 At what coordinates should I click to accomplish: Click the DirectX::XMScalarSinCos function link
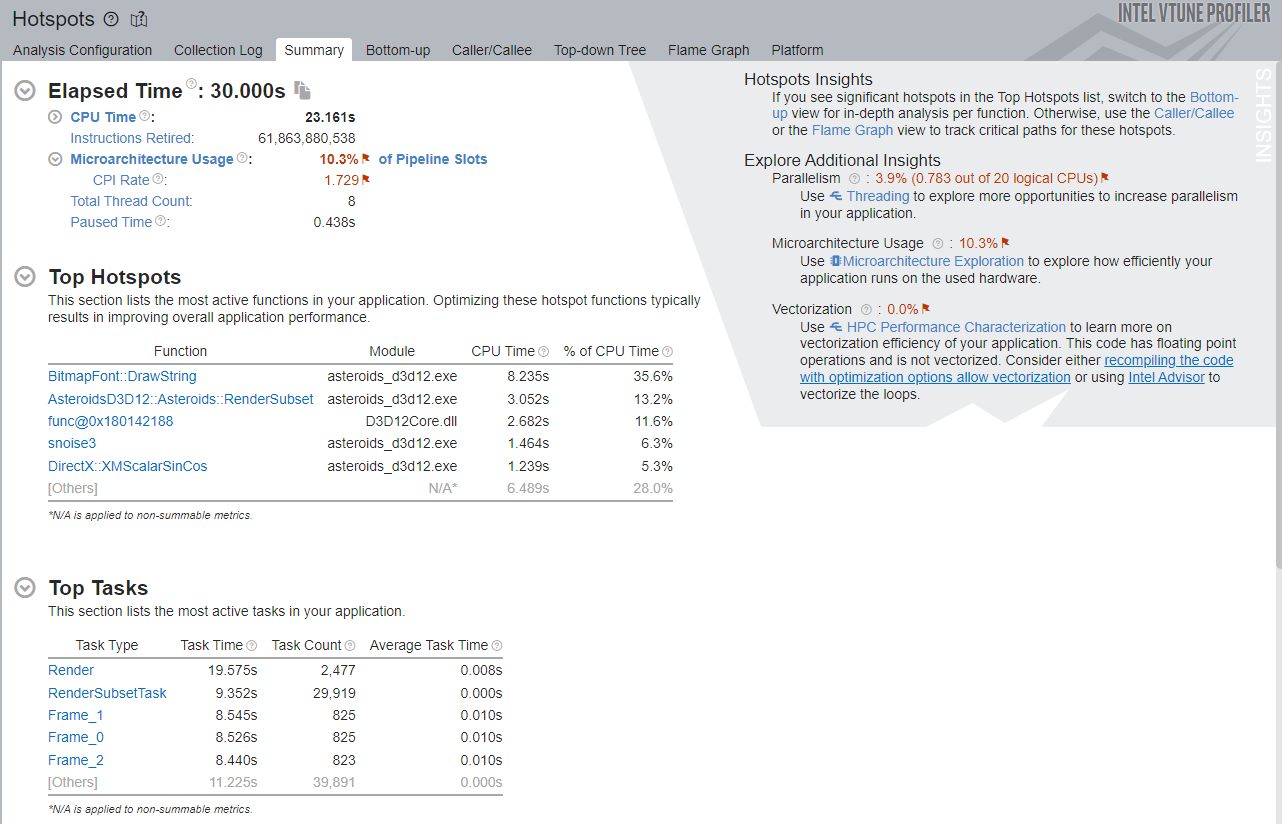(x=128, y=466)
